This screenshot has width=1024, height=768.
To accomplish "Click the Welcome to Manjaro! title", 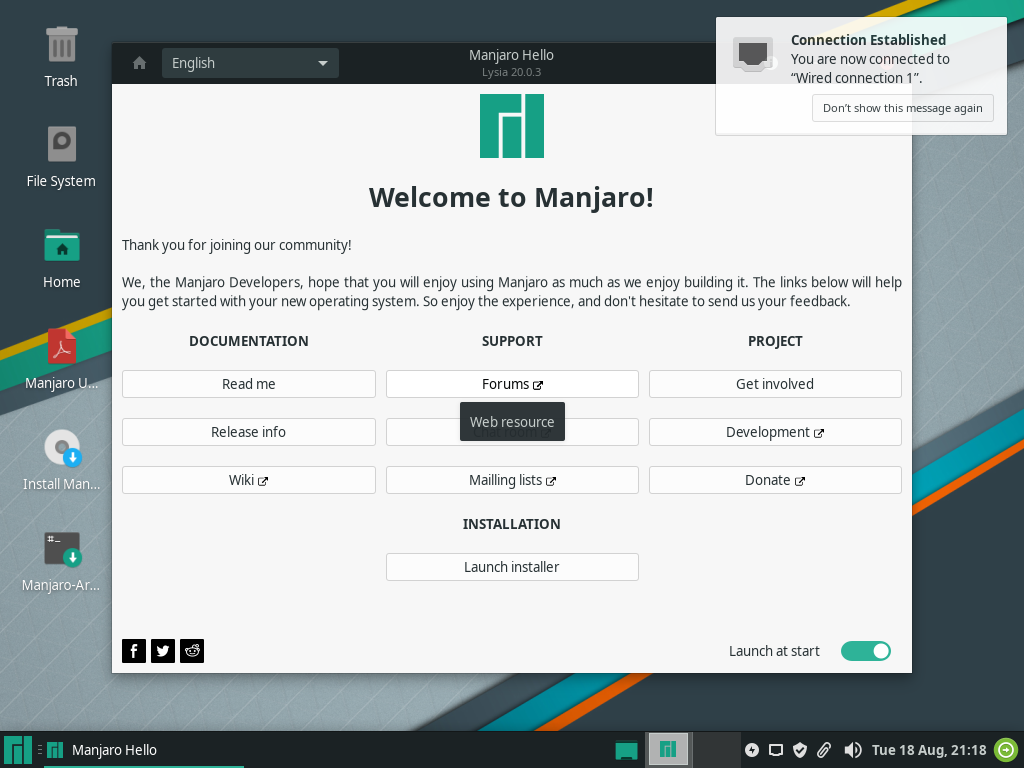I will pos(511,197).
